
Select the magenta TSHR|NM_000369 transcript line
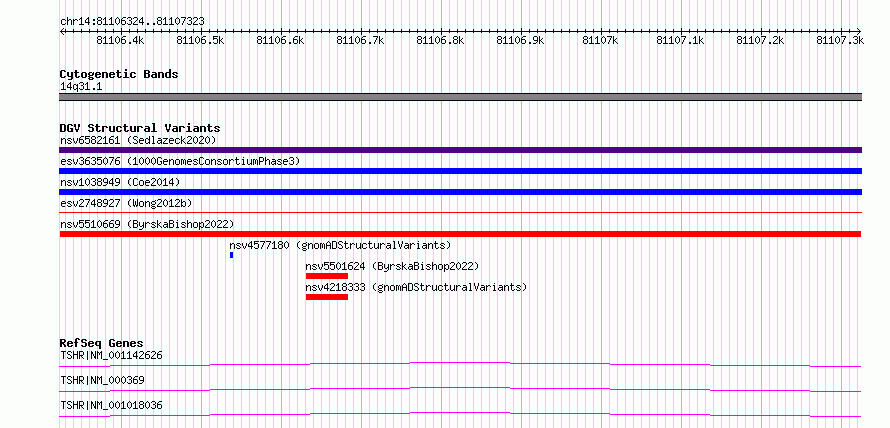(x=460, y=389)
